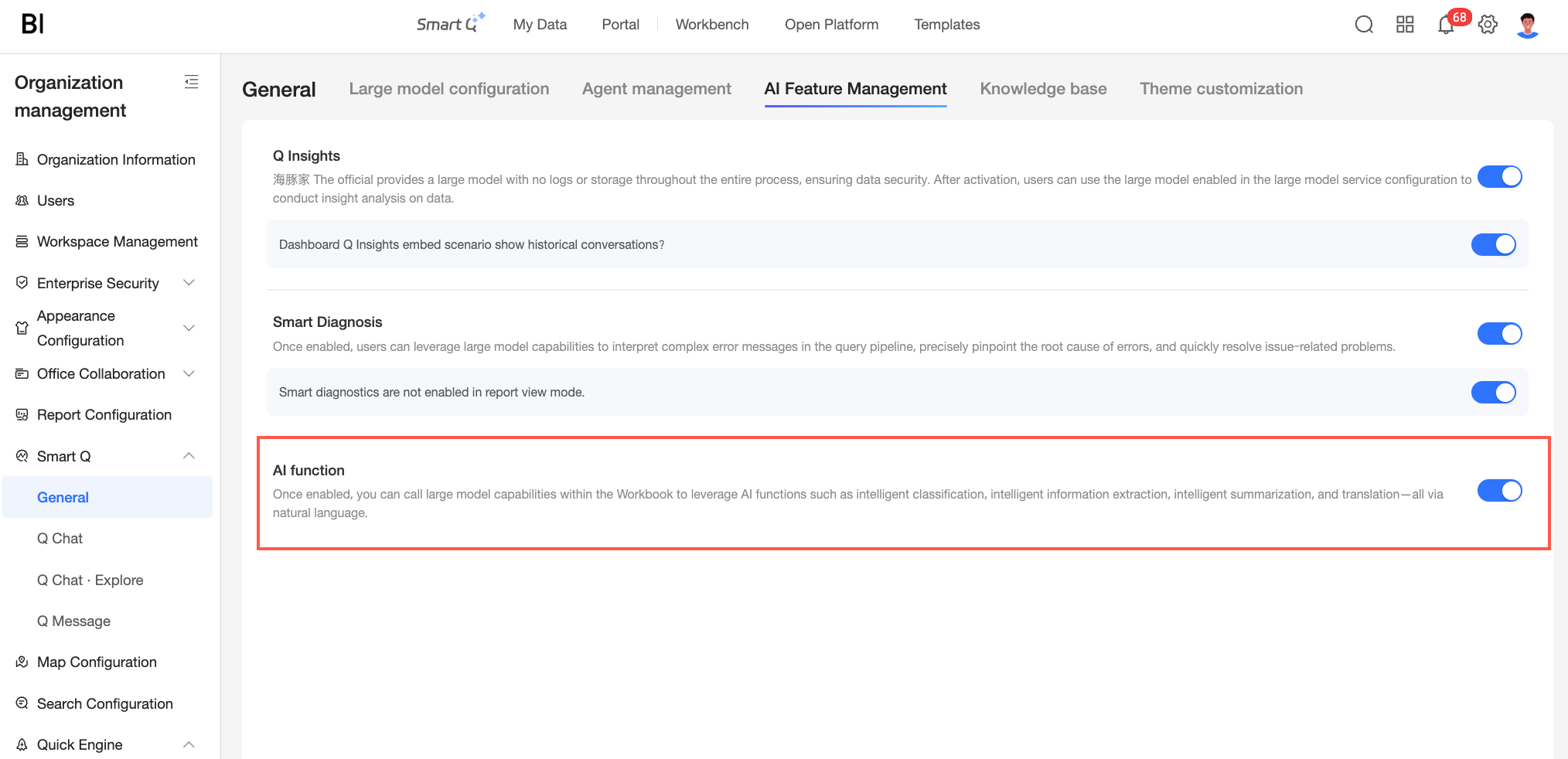Toggle Smart Diagnosis switch off
This screenshot has height=759, width=1568.
1499,334
